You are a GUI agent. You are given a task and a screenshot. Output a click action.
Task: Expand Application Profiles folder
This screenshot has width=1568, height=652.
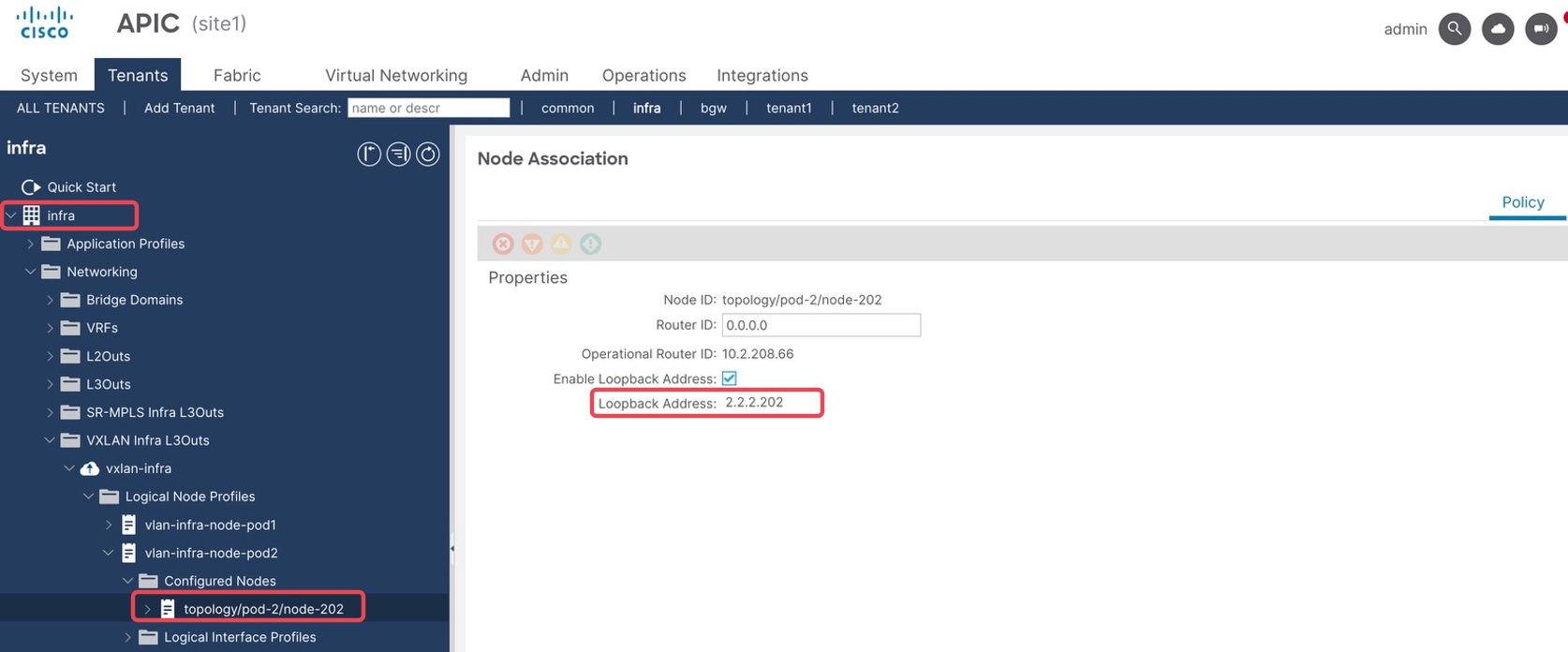30,244
